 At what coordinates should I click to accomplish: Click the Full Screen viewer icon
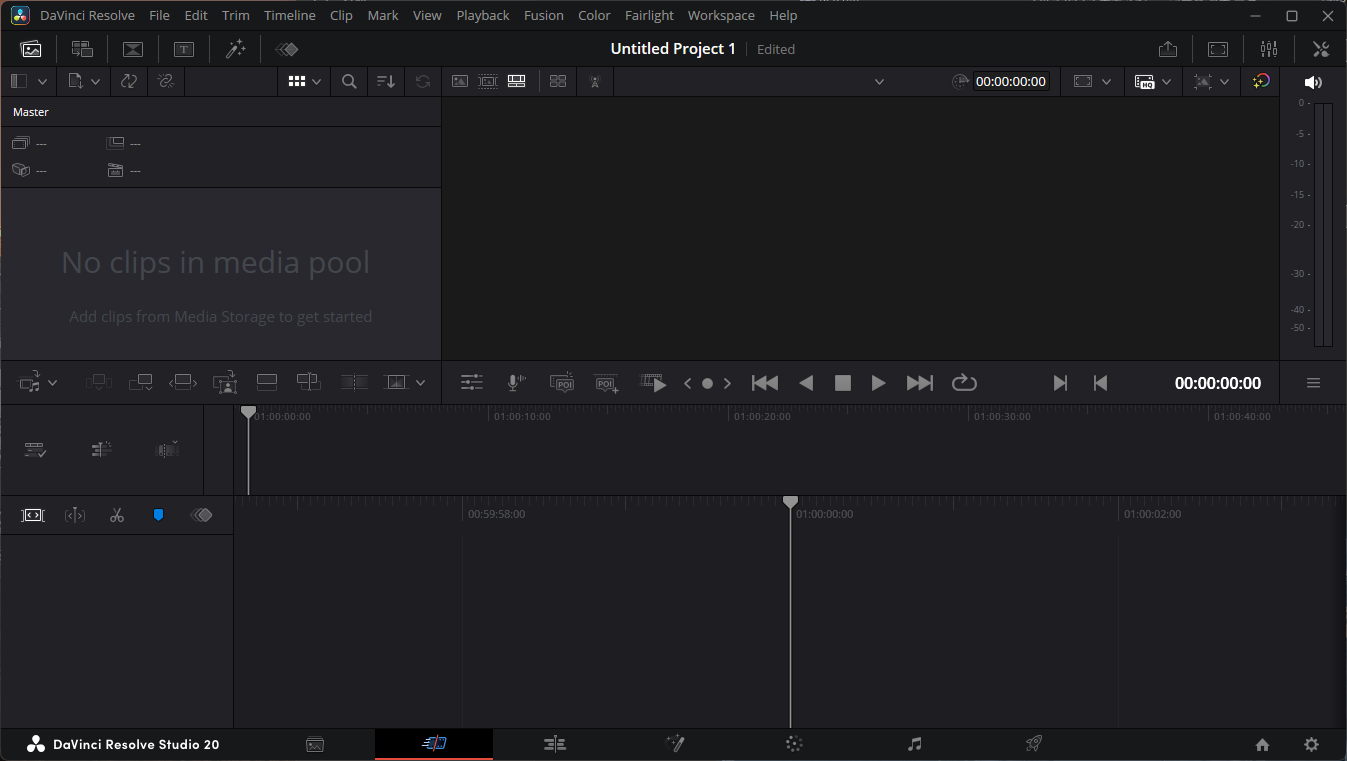(x=1218, y=49)
